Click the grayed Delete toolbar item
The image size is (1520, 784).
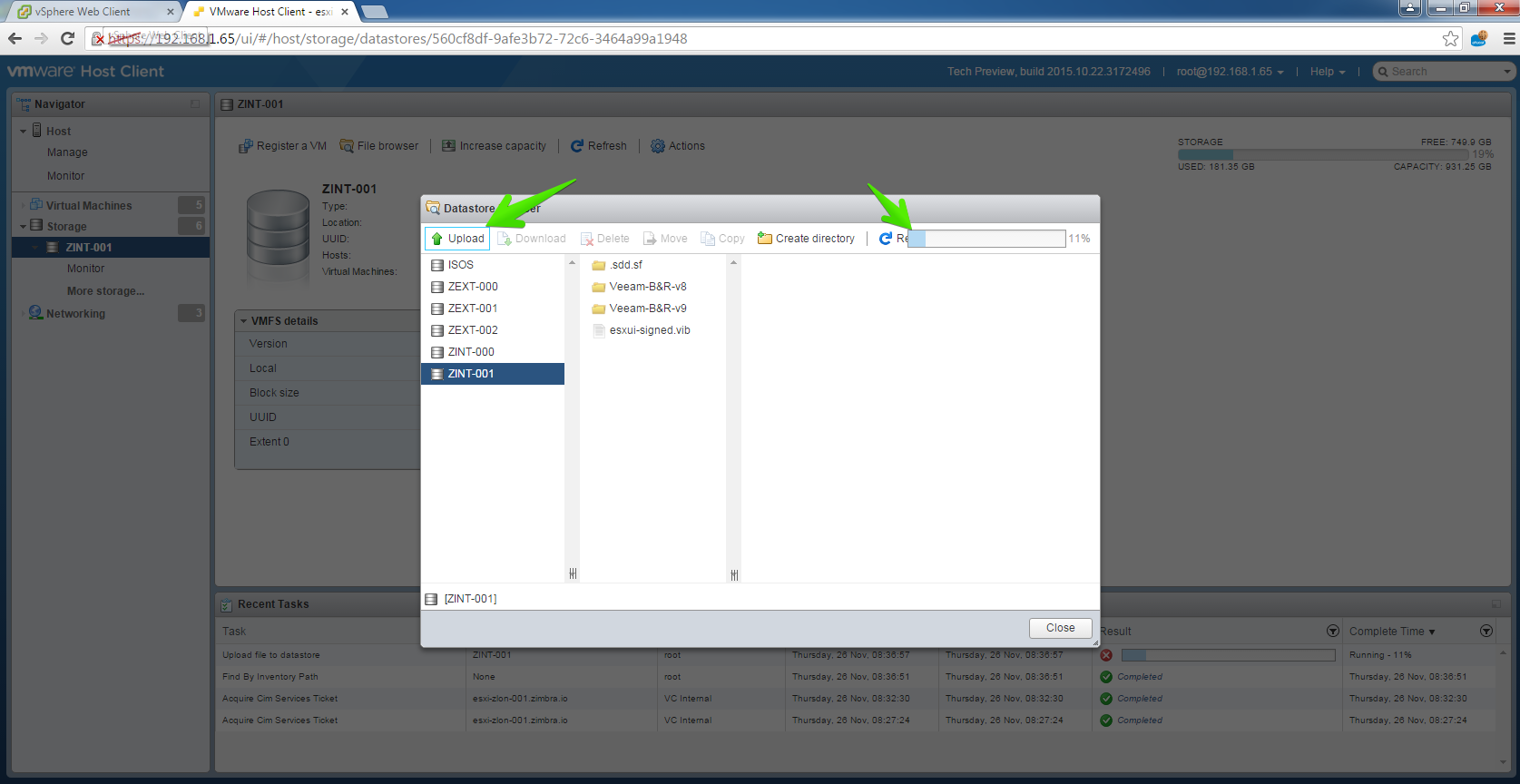point(604,239)
